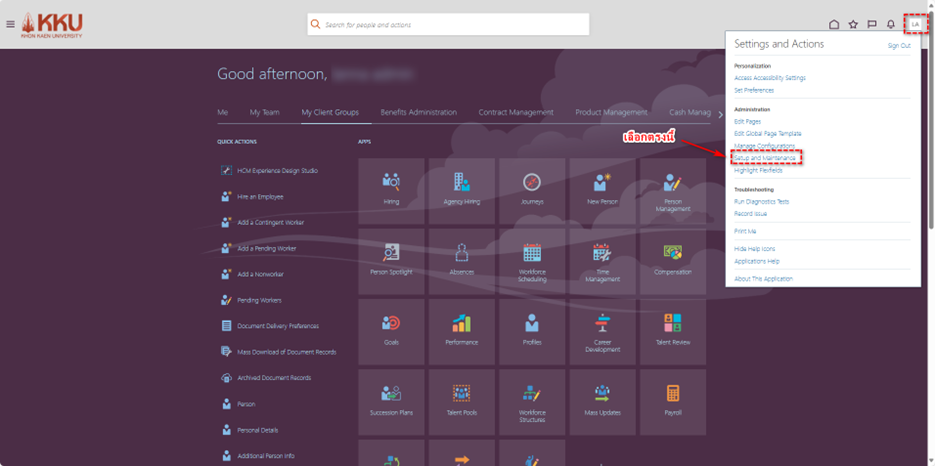Open the Talent Review app
Screen dimensions: 935x466
[x=673, y=331]
